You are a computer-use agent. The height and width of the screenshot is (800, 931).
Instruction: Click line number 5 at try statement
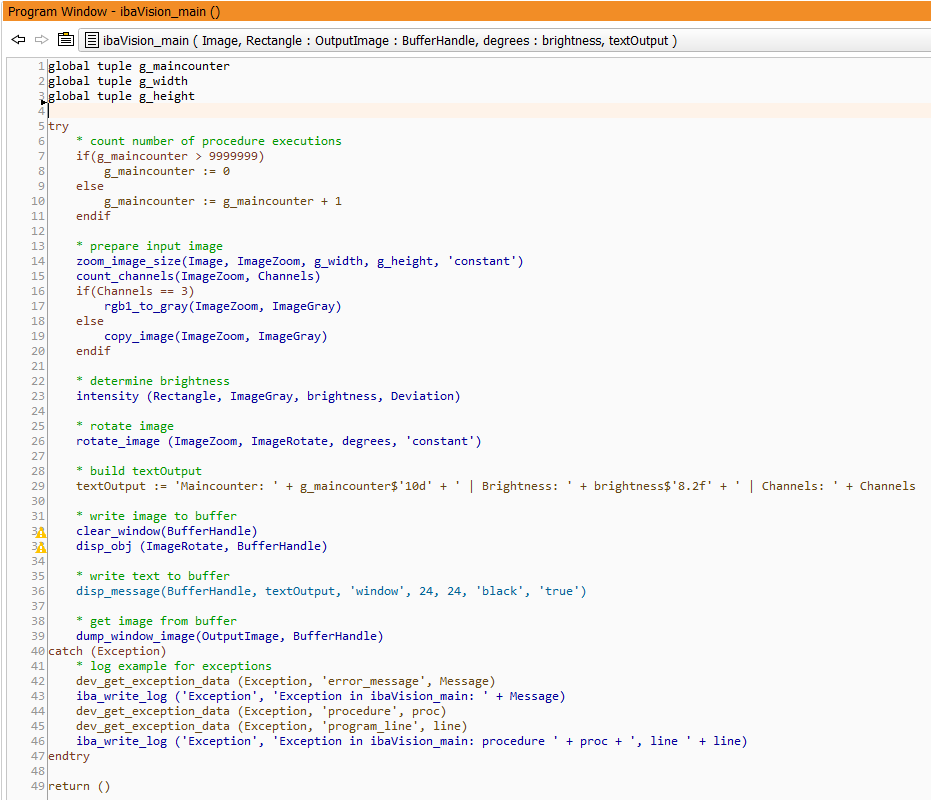[41, 126]
